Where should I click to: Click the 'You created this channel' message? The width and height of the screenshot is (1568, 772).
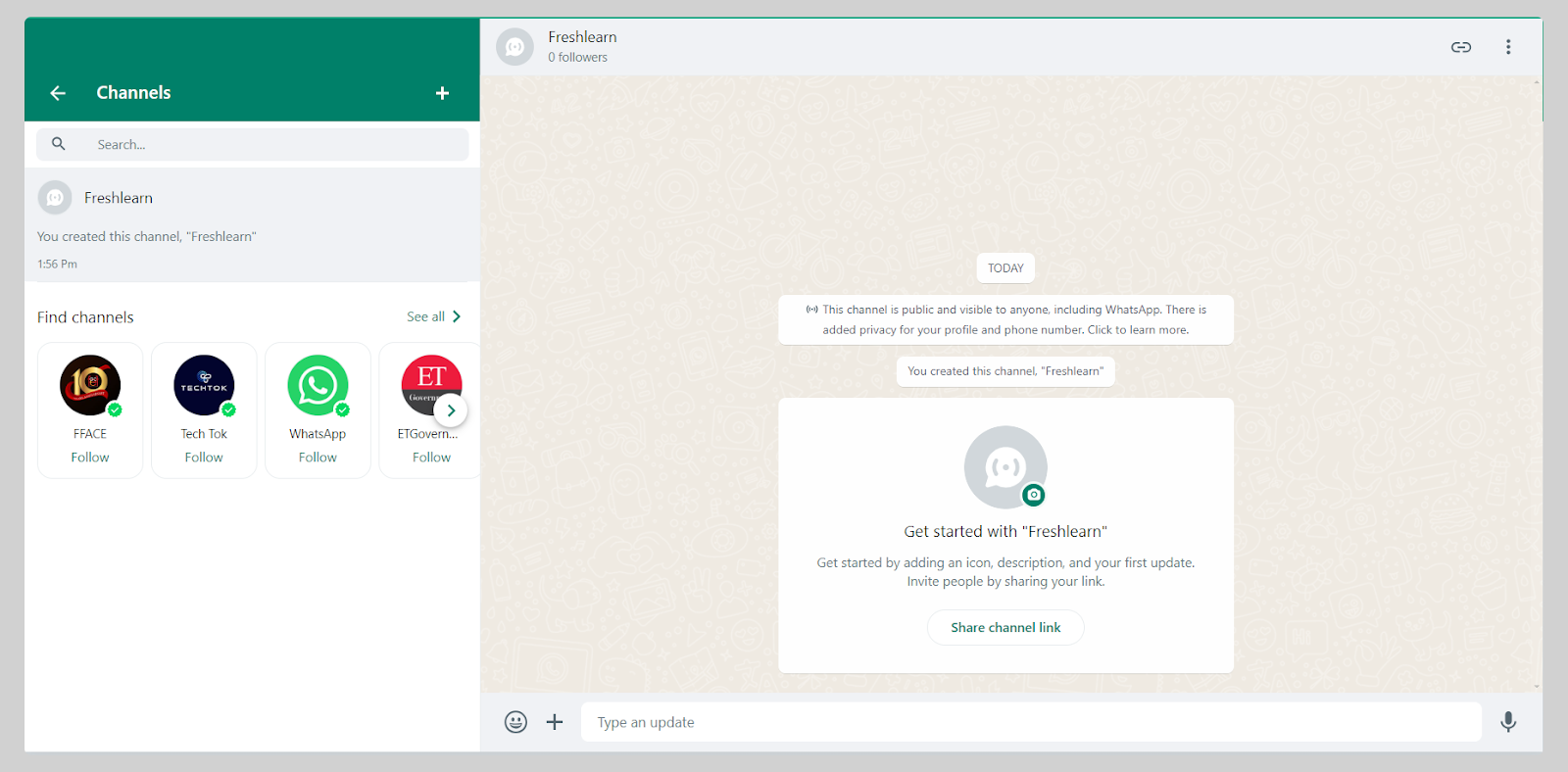point(1005,371)
